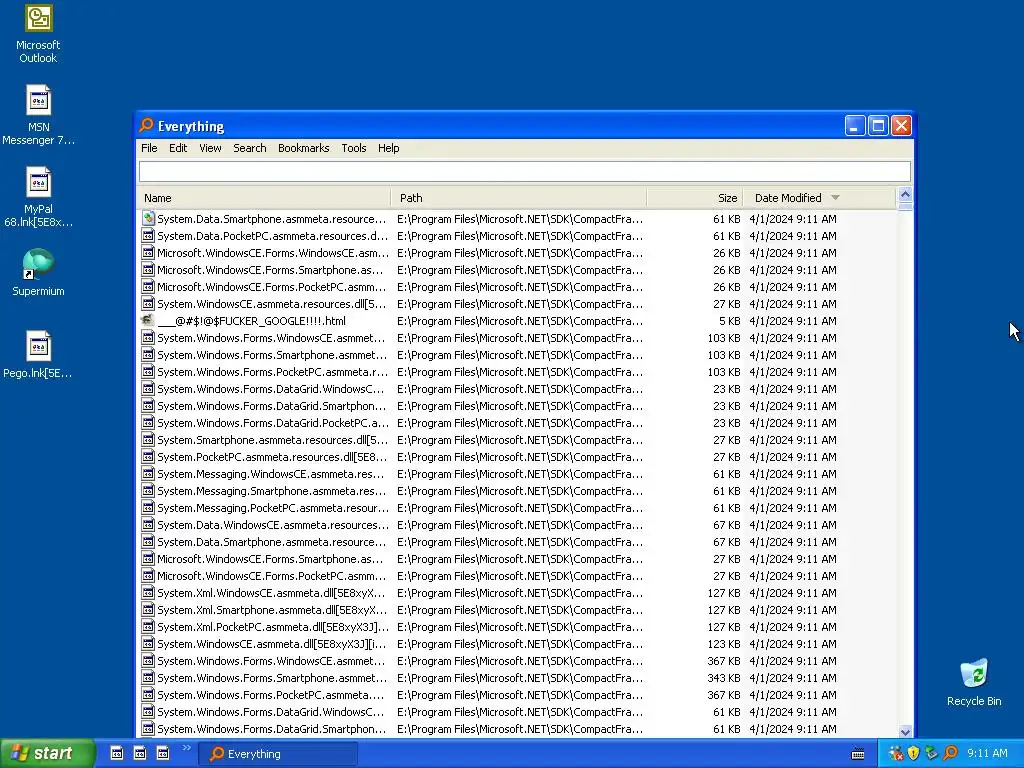
Task: Select the Recycle Bin icon
Action: 974,682
